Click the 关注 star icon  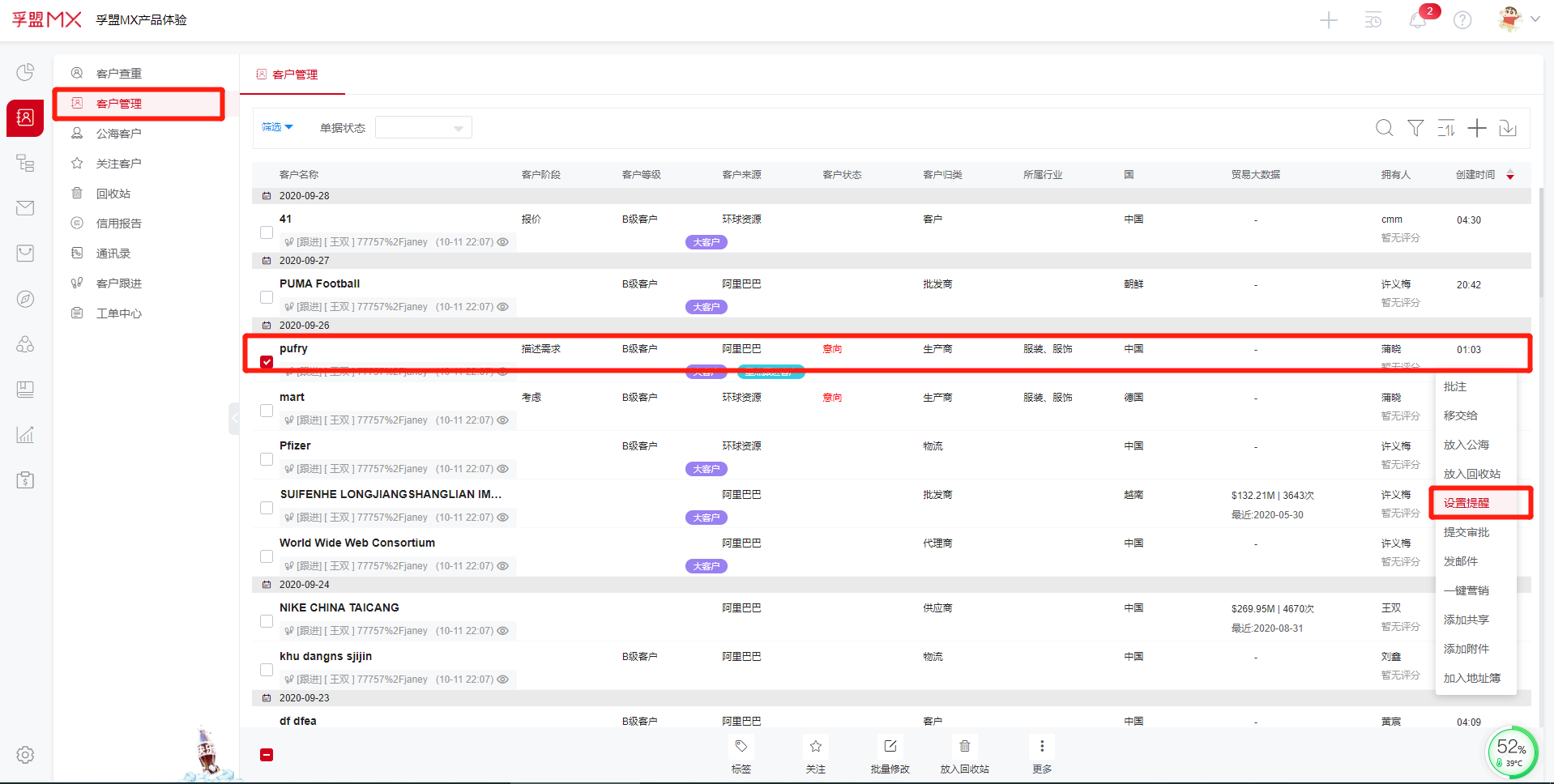(815, 746)
